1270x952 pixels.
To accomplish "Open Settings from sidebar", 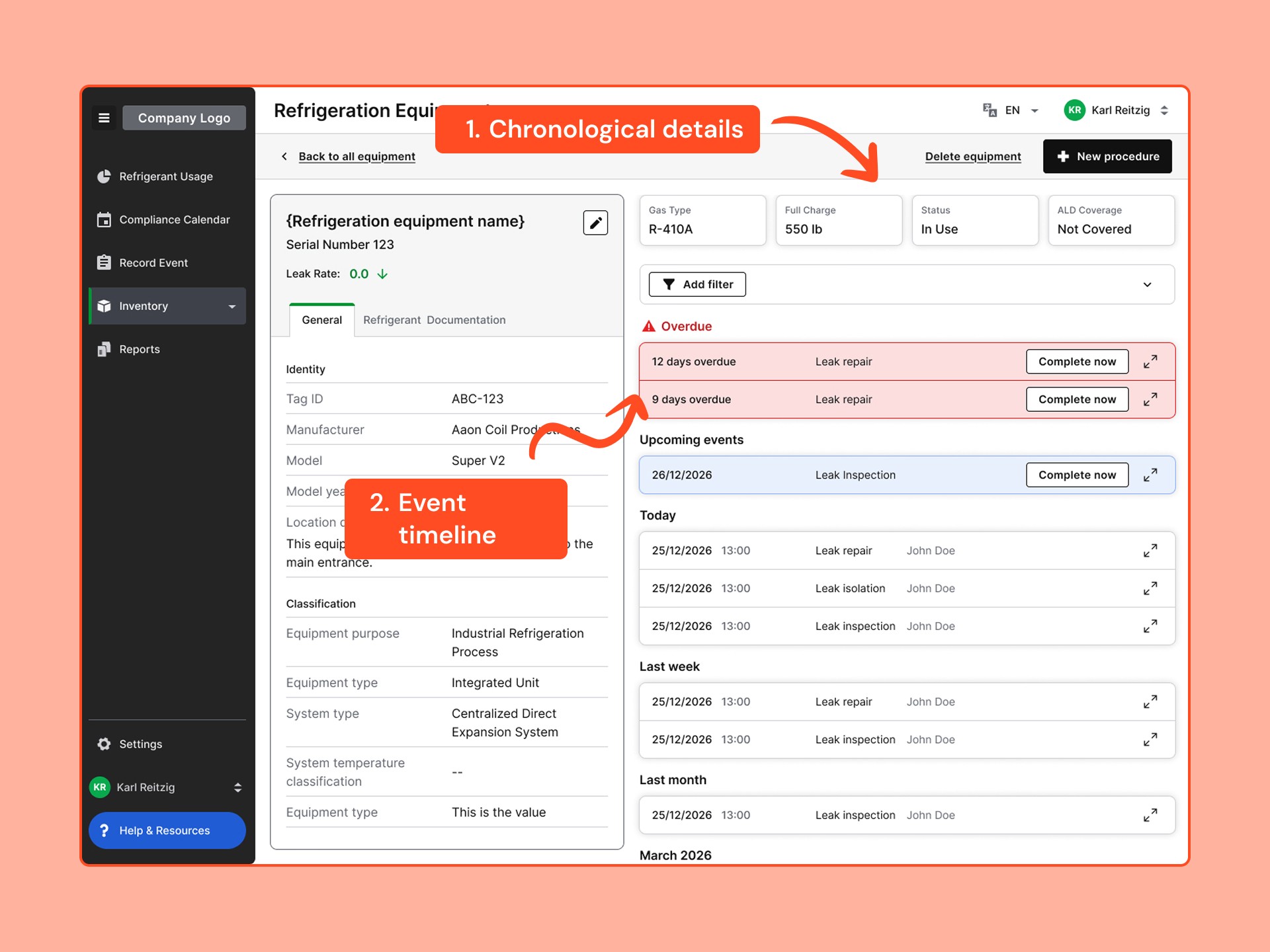I will [140, 744].
